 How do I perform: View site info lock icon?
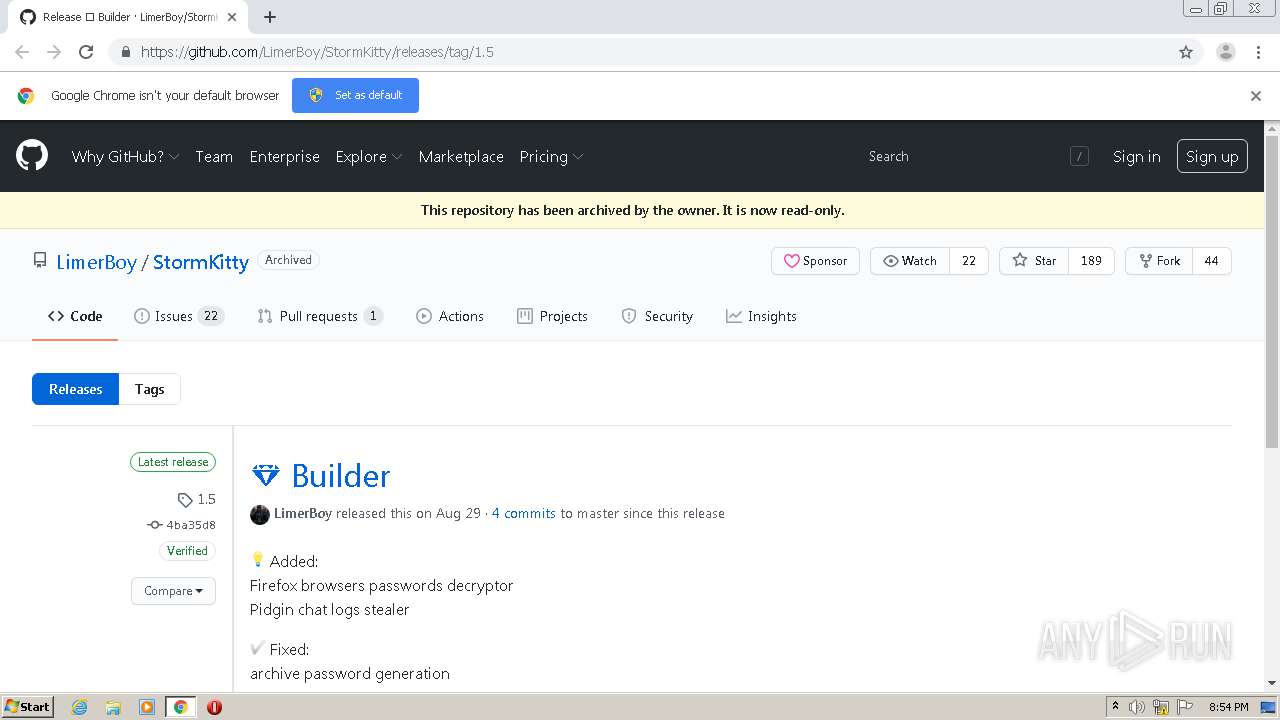point(126,52)
